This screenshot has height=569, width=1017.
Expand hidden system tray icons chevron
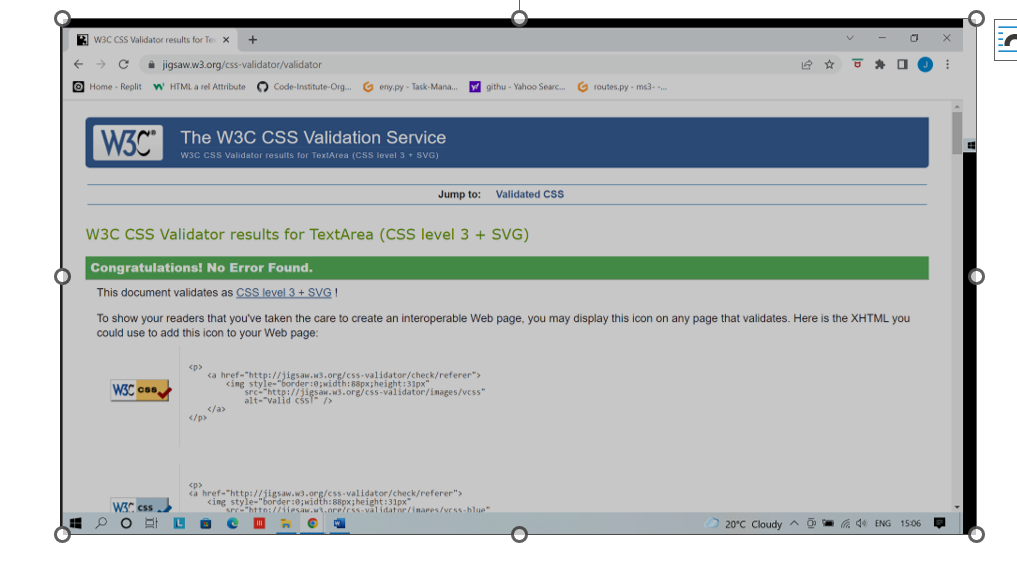pyautogui.click(x=794, y=524)
